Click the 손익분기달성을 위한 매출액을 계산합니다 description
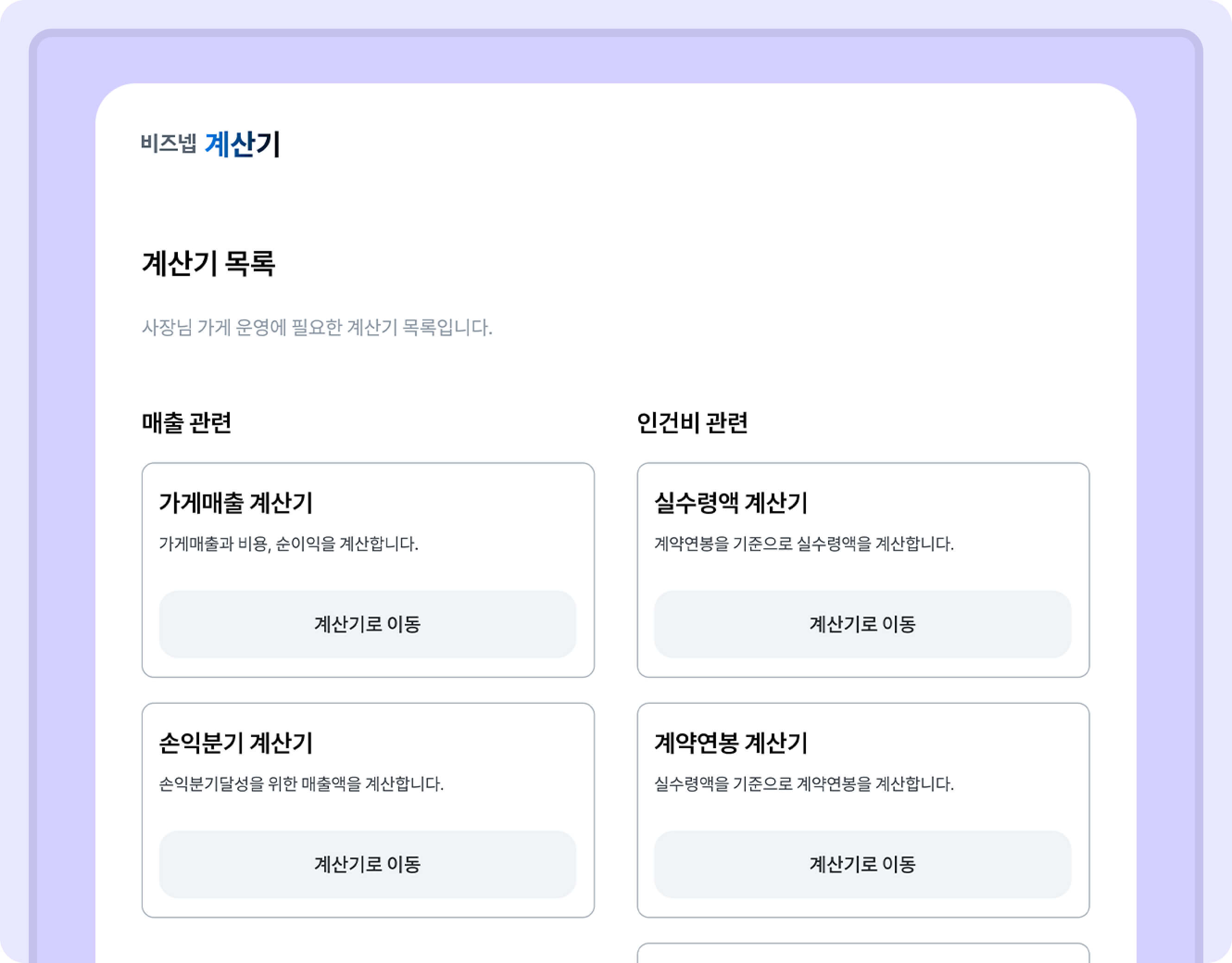The height and width of the screenshot is (963, 1232). (301, 784)
